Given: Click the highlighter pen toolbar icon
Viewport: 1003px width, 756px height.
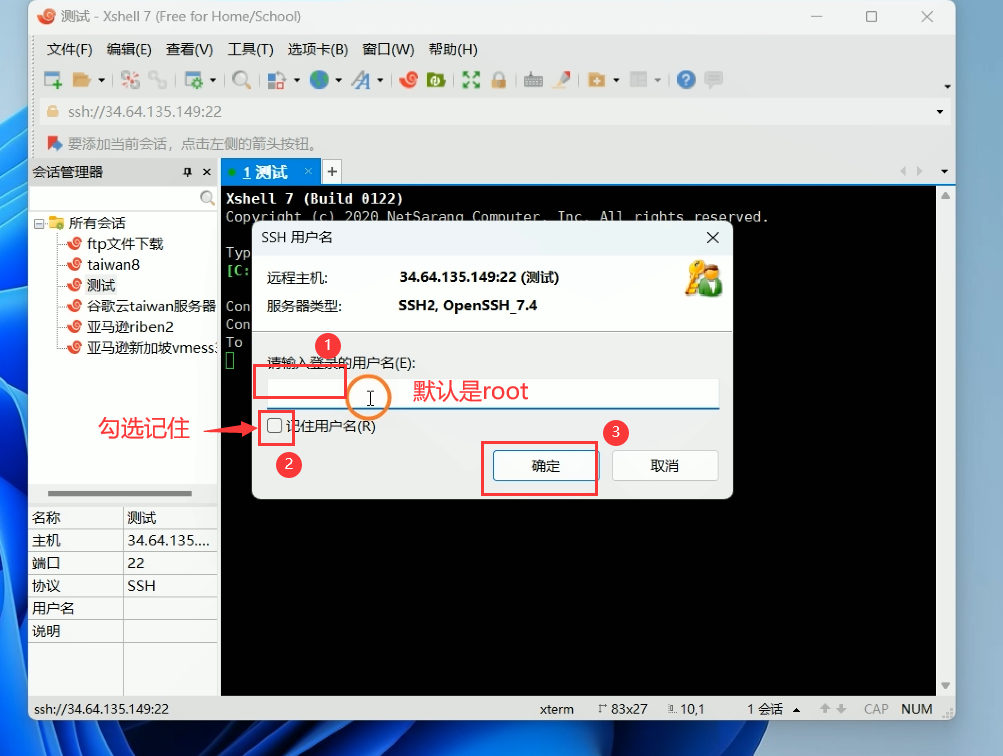Looking at the screenshot, I should (x=562, y=80).
